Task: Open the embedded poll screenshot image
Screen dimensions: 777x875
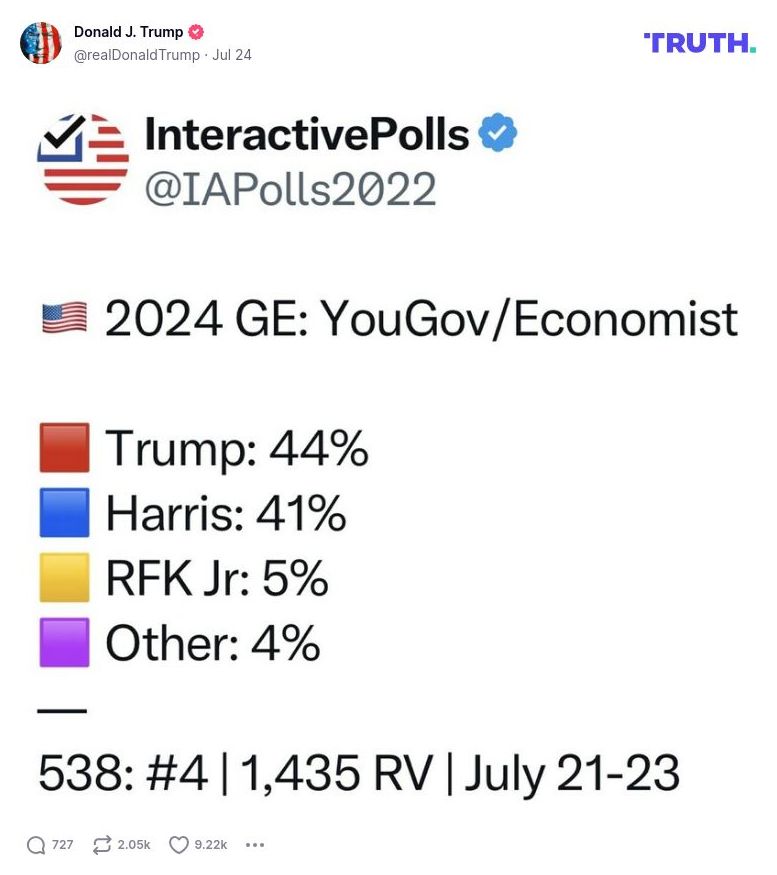Action: coord(388,450)
